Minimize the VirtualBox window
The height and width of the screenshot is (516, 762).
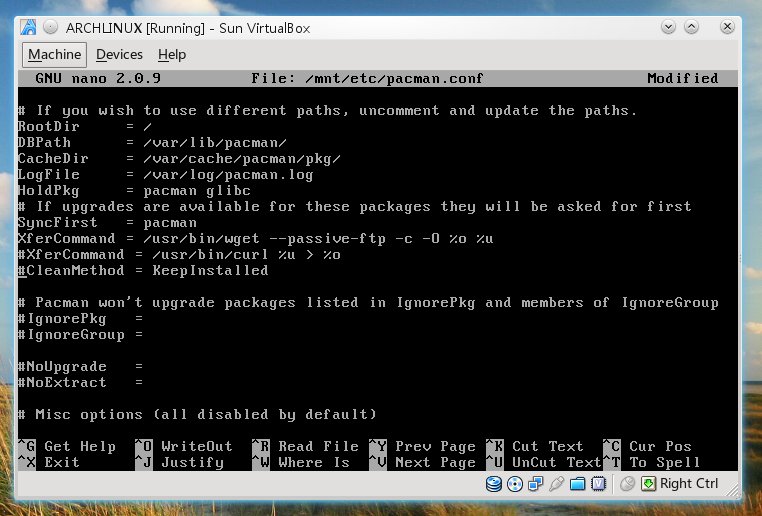click(669, 27)
